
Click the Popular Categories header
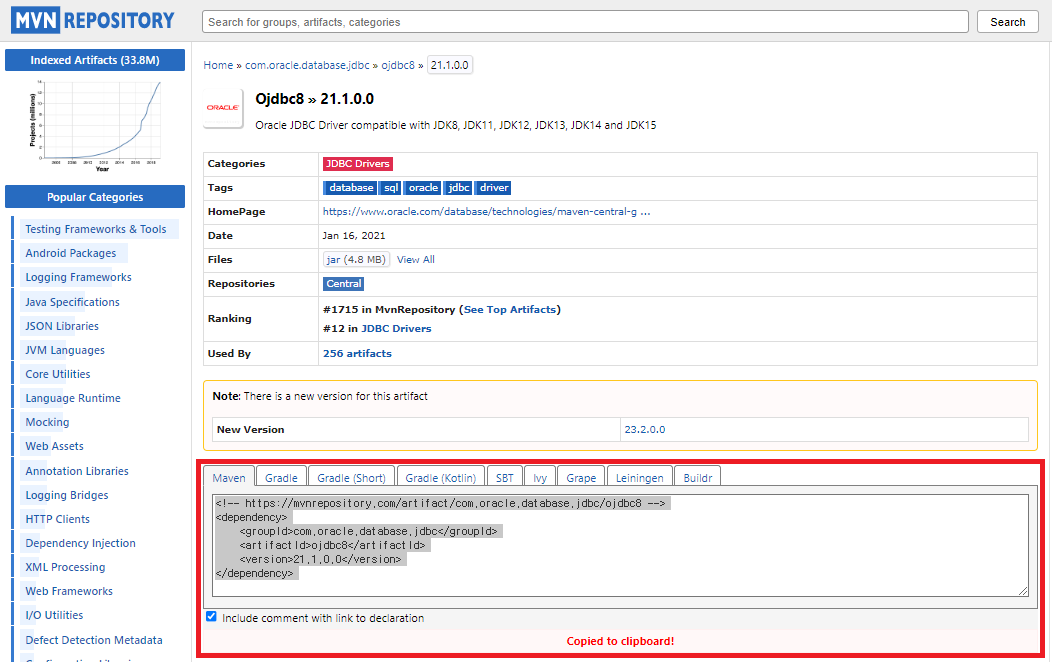95,197
